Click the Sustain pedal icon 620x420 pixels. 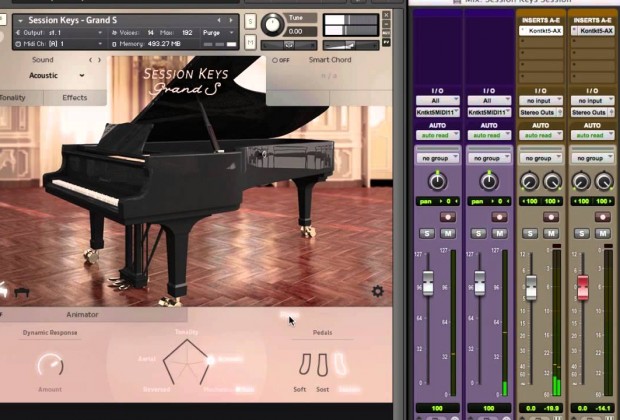pyautogui.click(x=341, y=364)
